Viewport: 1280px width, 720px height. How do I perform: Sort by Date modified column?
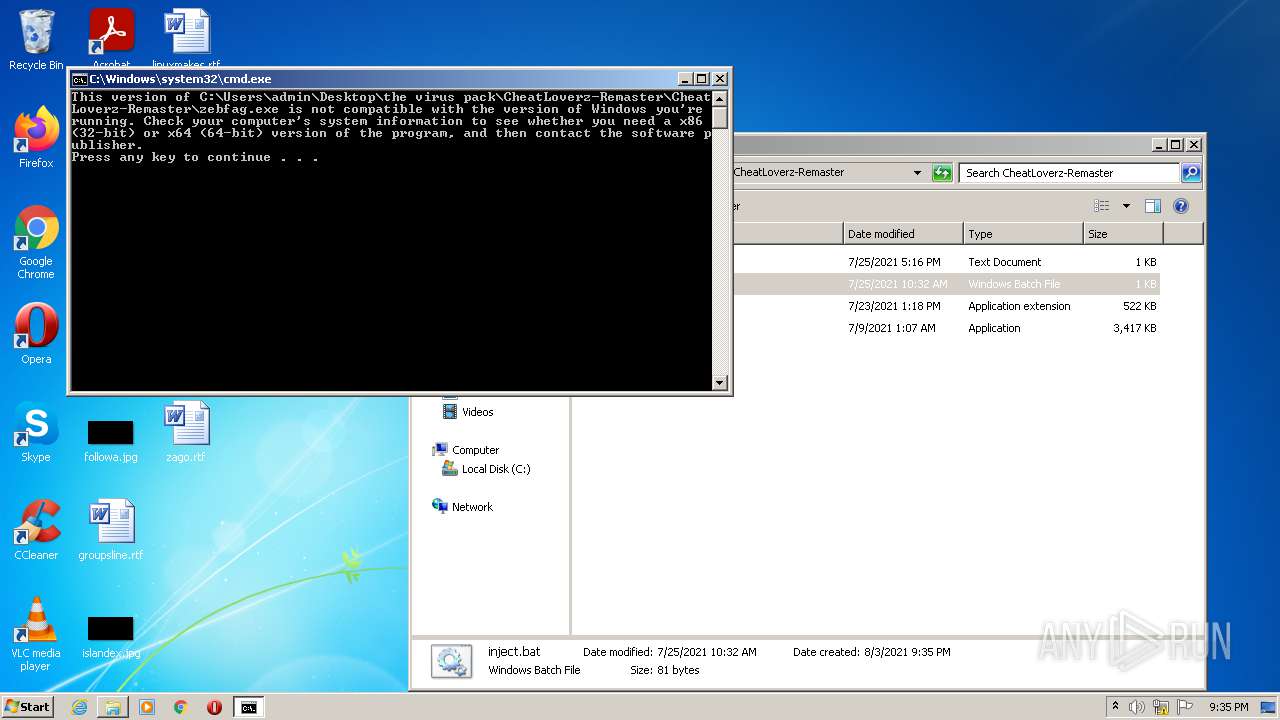[x=903, y=234]
